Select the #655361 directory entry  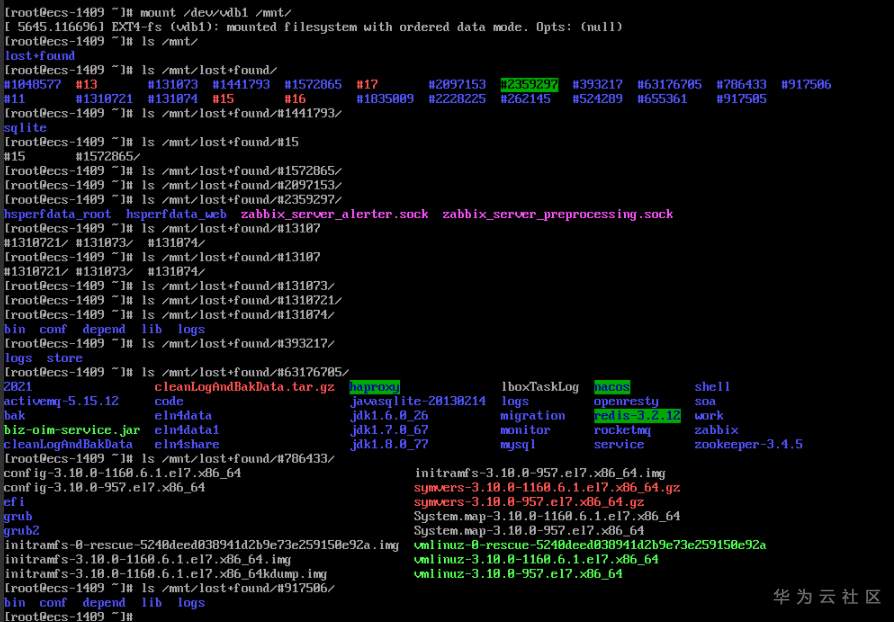(662, 99)
